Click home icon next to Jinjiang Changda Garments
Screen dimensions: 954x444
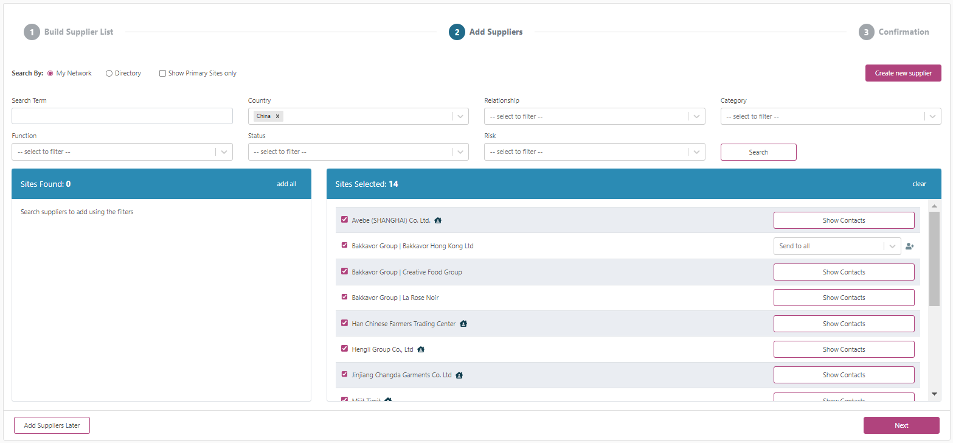(x=459, y=376)
